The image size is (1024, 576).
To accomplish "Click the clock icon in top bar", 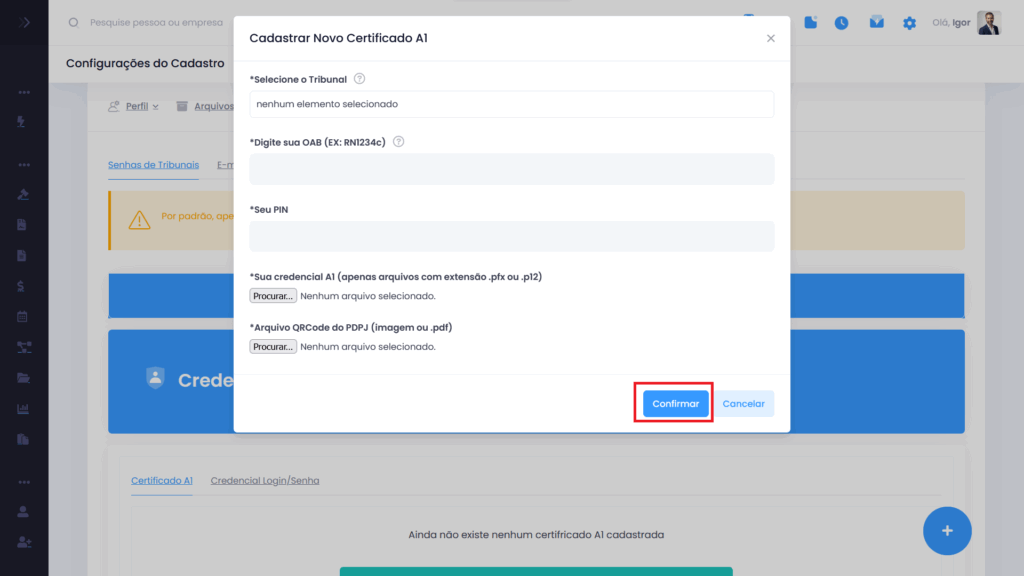I will click(842, 23).
